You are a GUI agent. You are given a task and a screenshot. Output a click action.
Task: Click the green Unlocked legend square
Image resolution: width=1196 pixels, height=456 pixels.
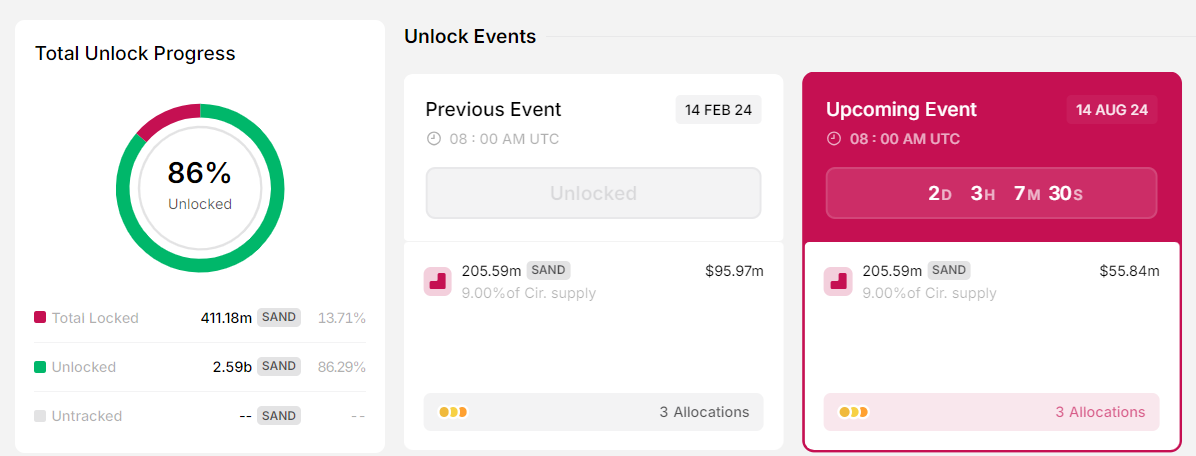(40, 367)
